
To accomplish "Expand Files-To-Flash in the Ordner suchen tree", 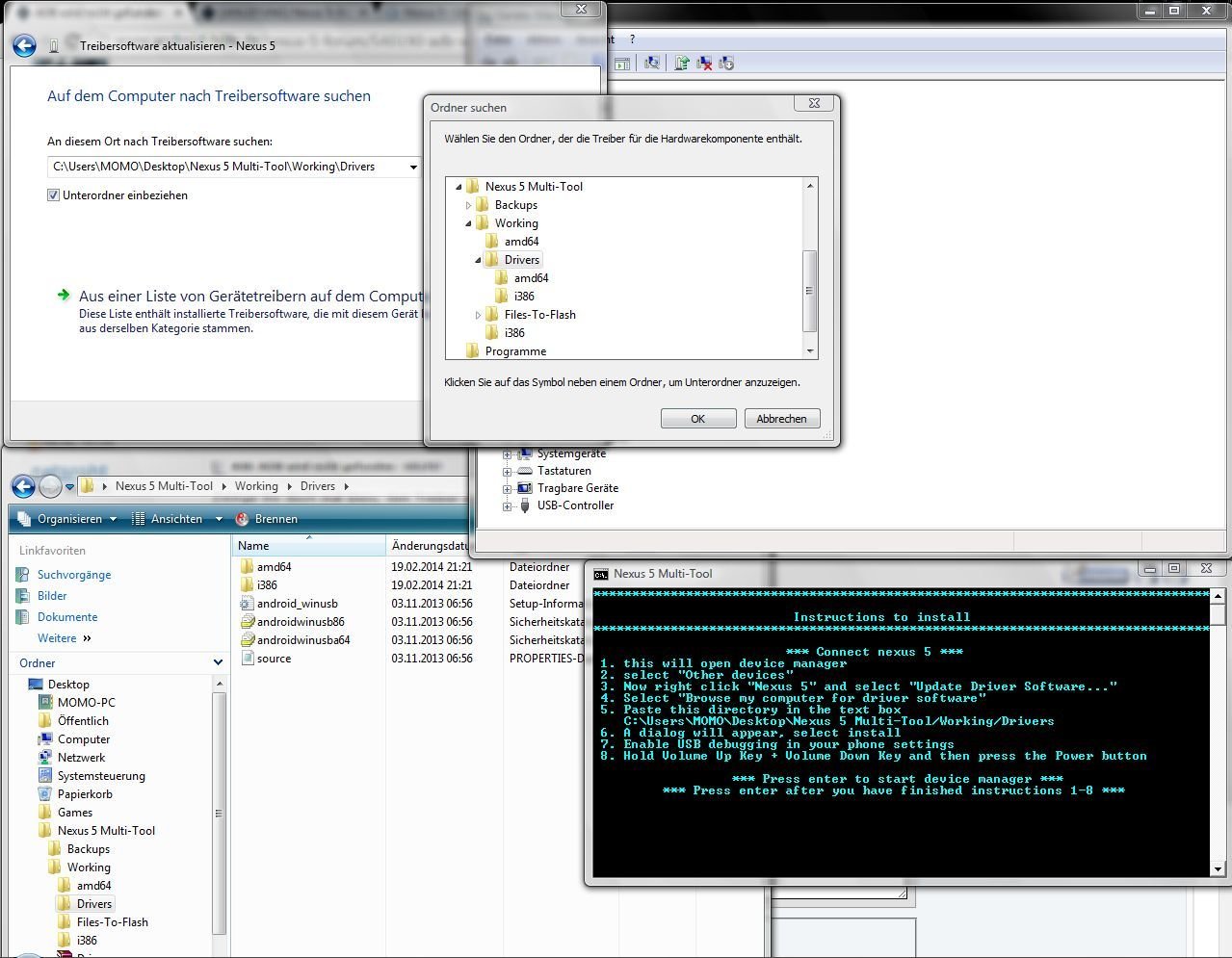I will (478, 315).
